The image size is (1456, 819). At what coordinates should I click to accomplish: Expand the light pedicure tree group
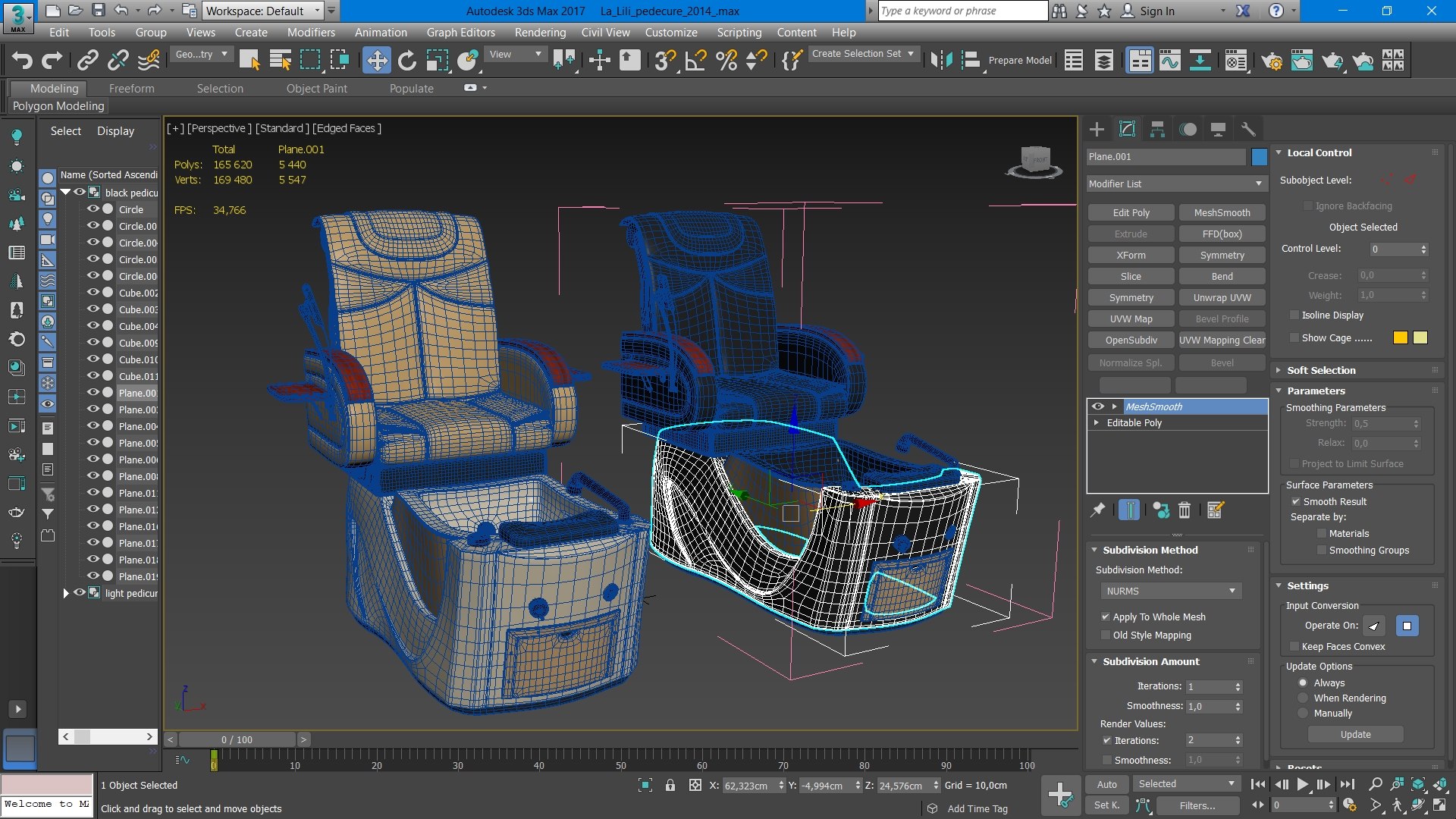pyautogui.click(x=65, y=593)
